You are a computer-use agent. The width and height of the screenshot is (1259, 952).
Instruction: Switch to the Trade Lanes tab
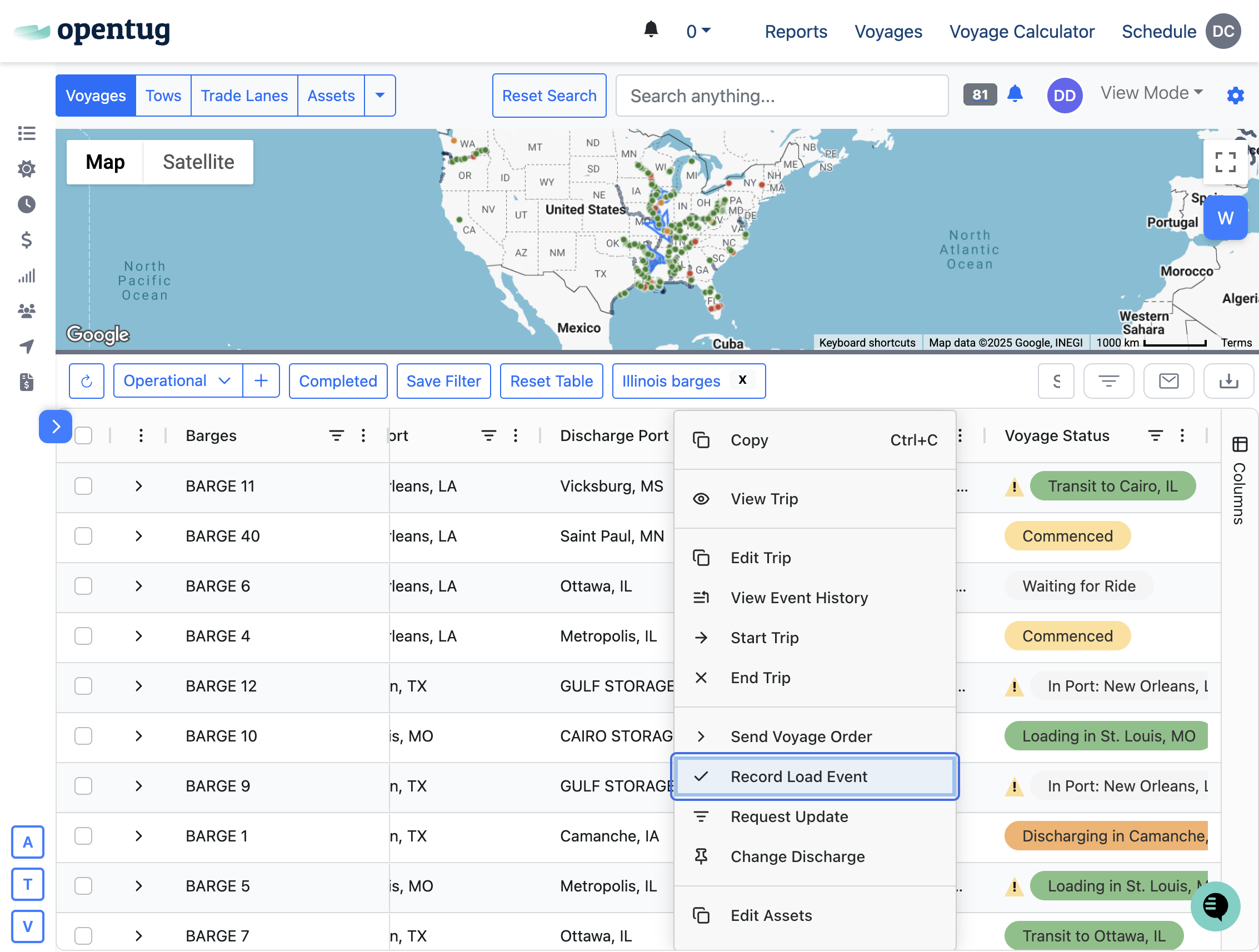[244, 96]
